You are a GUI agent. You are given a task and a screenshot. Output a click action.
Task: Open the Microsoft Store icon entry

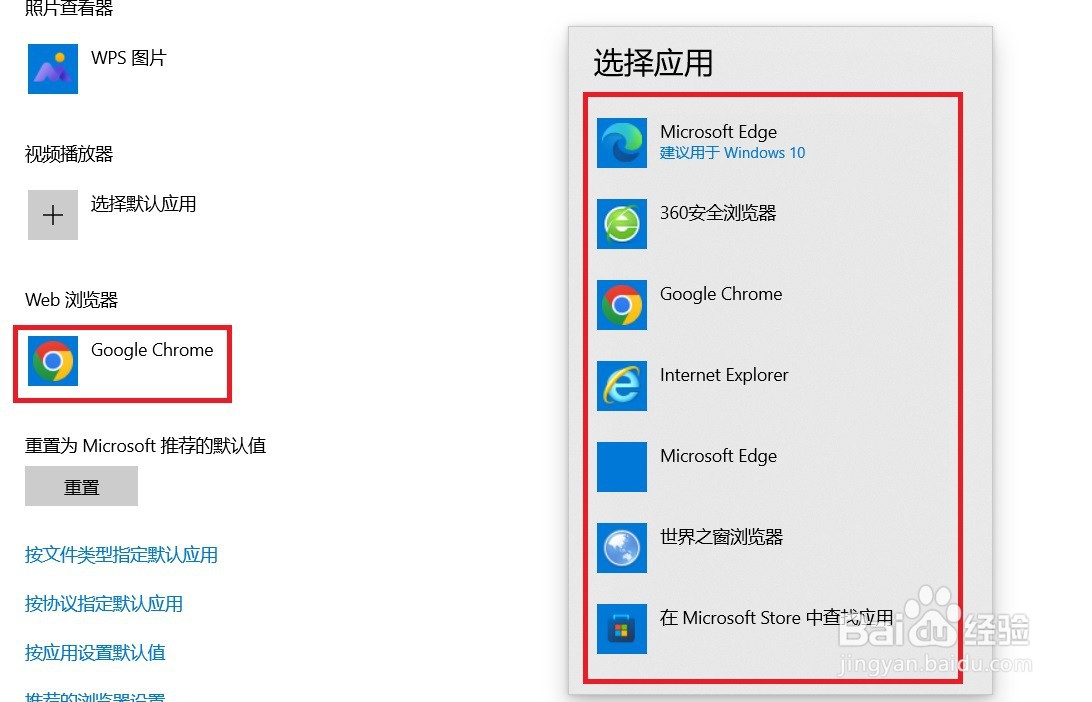click(x=622, y=629)
